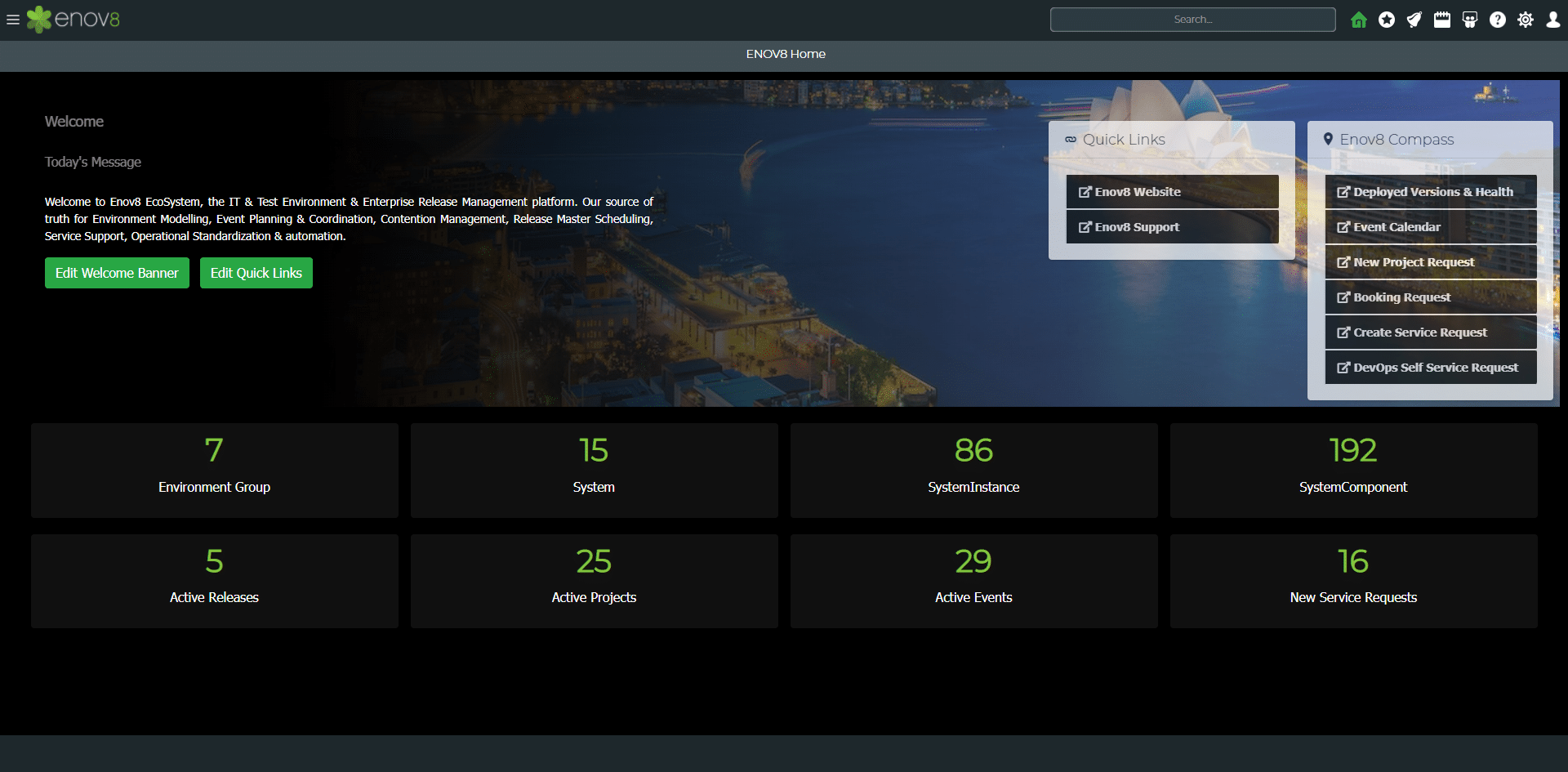The image size is (1568, 772).
Task: Open help via question mark icon
Action: pos(1498,20)
